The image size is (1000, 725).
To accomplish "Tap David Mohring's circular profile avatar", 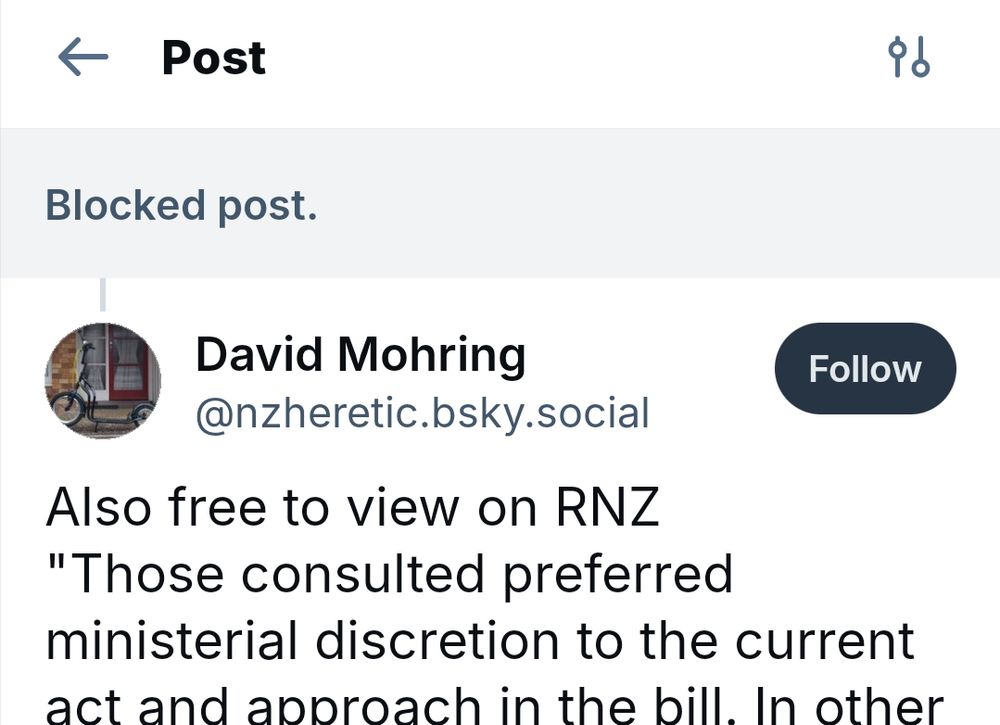I will [103, 380].
